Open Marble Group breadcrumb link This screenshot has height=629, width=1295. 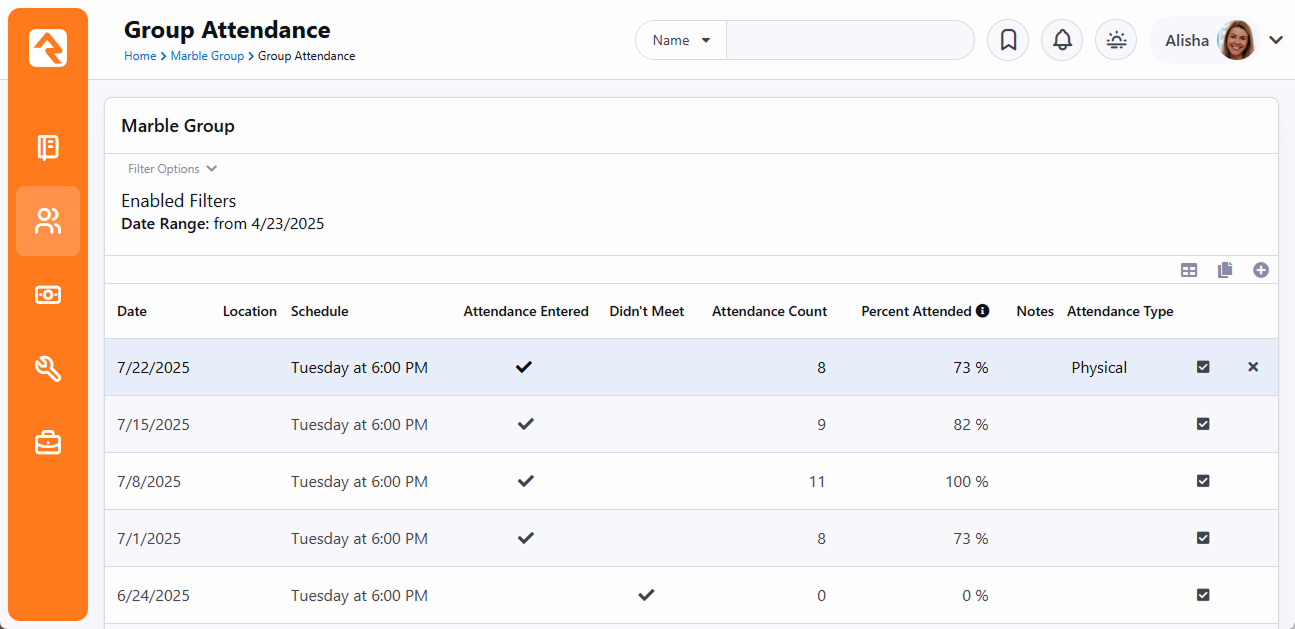(207, 56)
